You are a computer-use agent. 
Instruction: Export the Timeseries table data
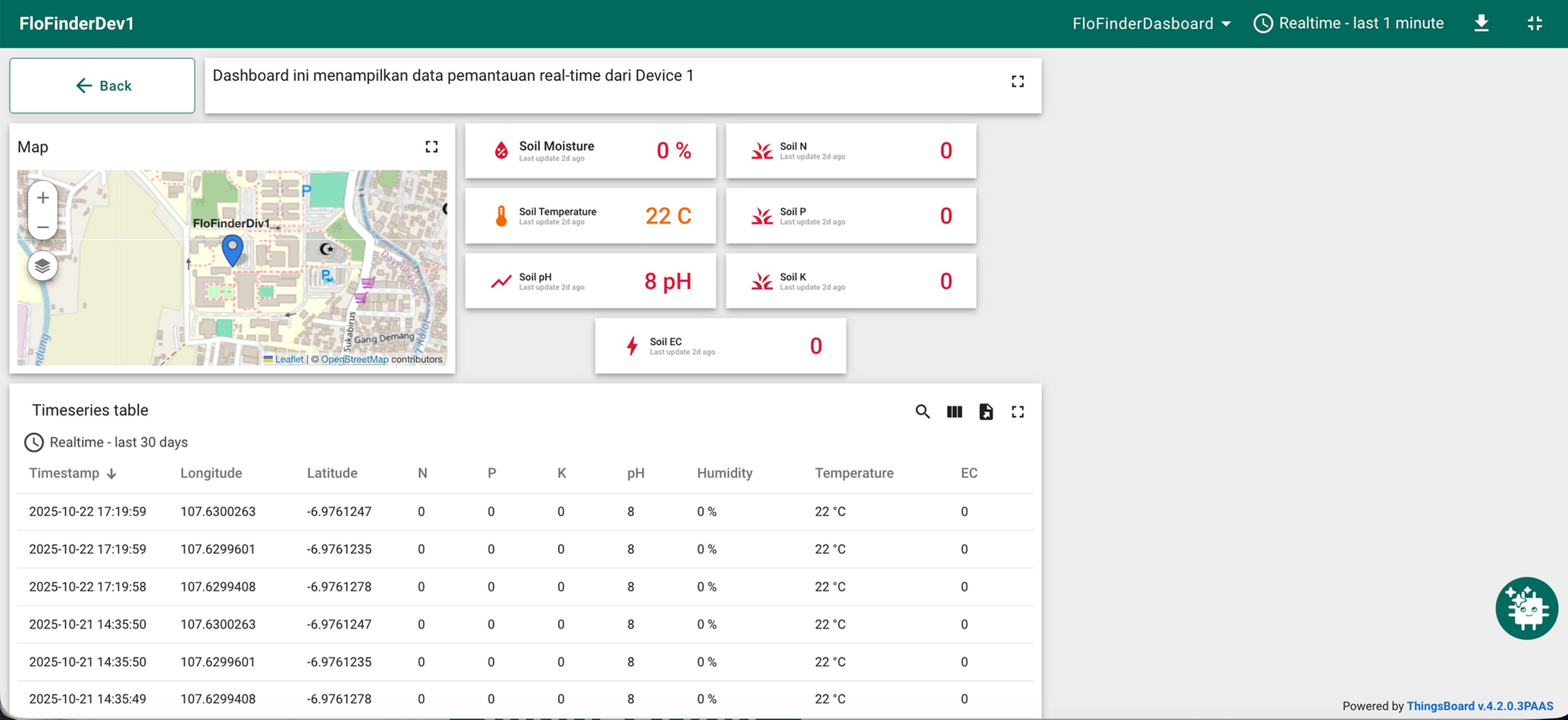(986, 411)
